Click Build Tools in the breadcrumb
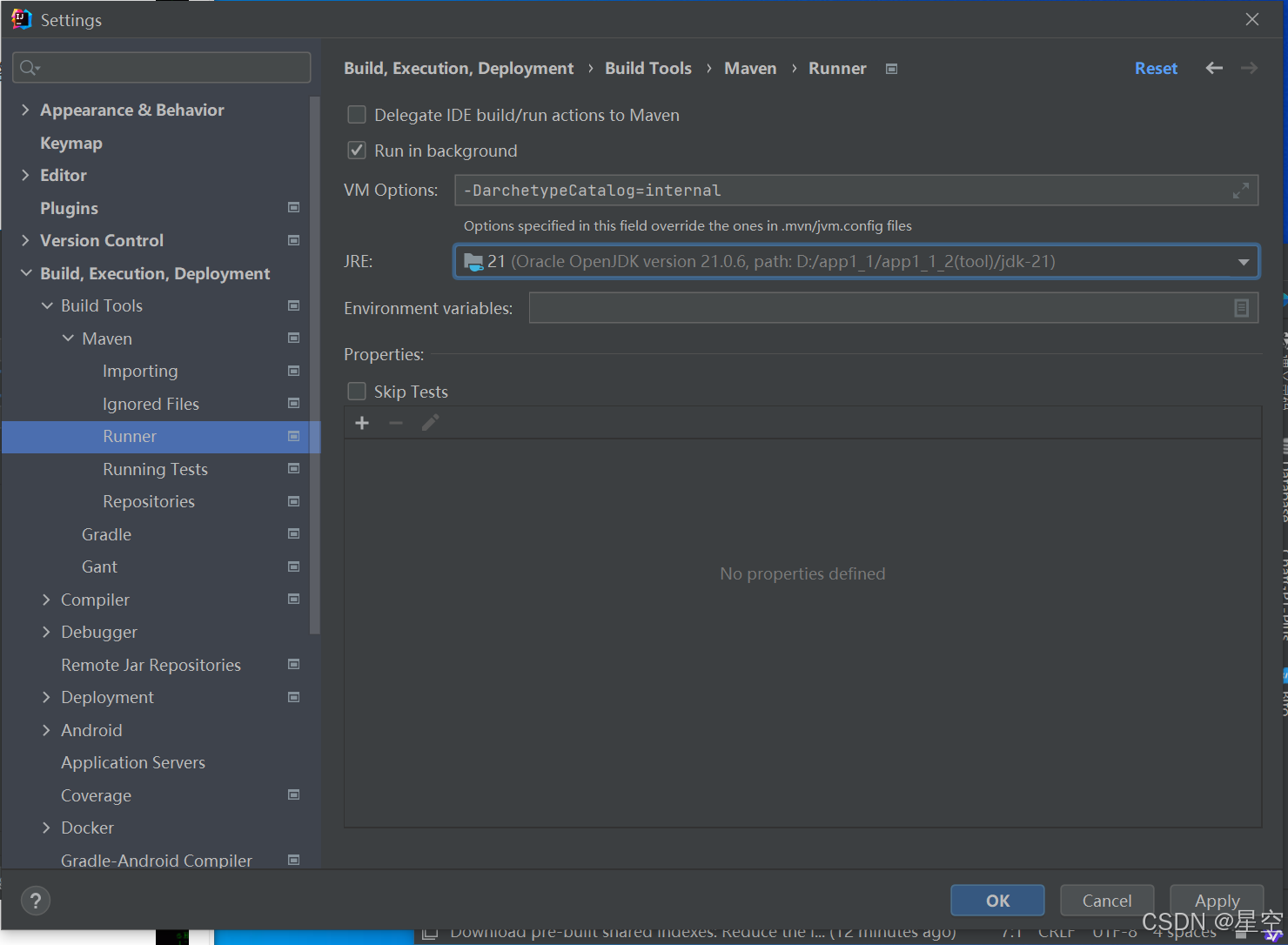The height and width of the screenshot is (945, 1288). pyautogui.click(x=648, y=68)
